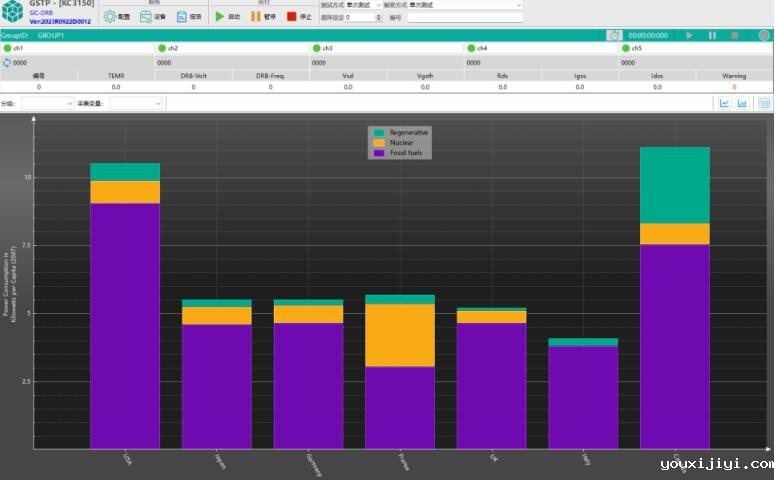Open the 配置 configuration tool
Screen dimensions: 775x480
[x=117, y=17]
